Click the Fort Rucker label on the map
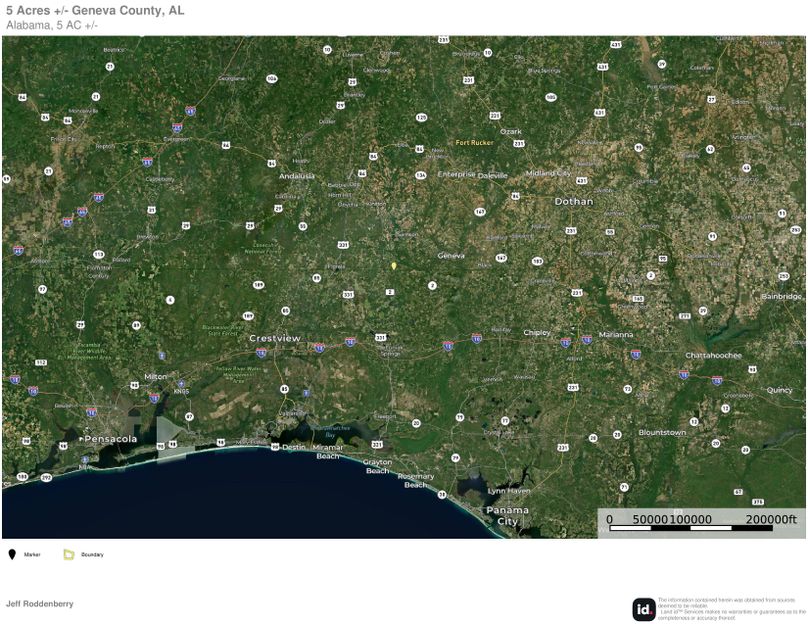 (475, 142)
